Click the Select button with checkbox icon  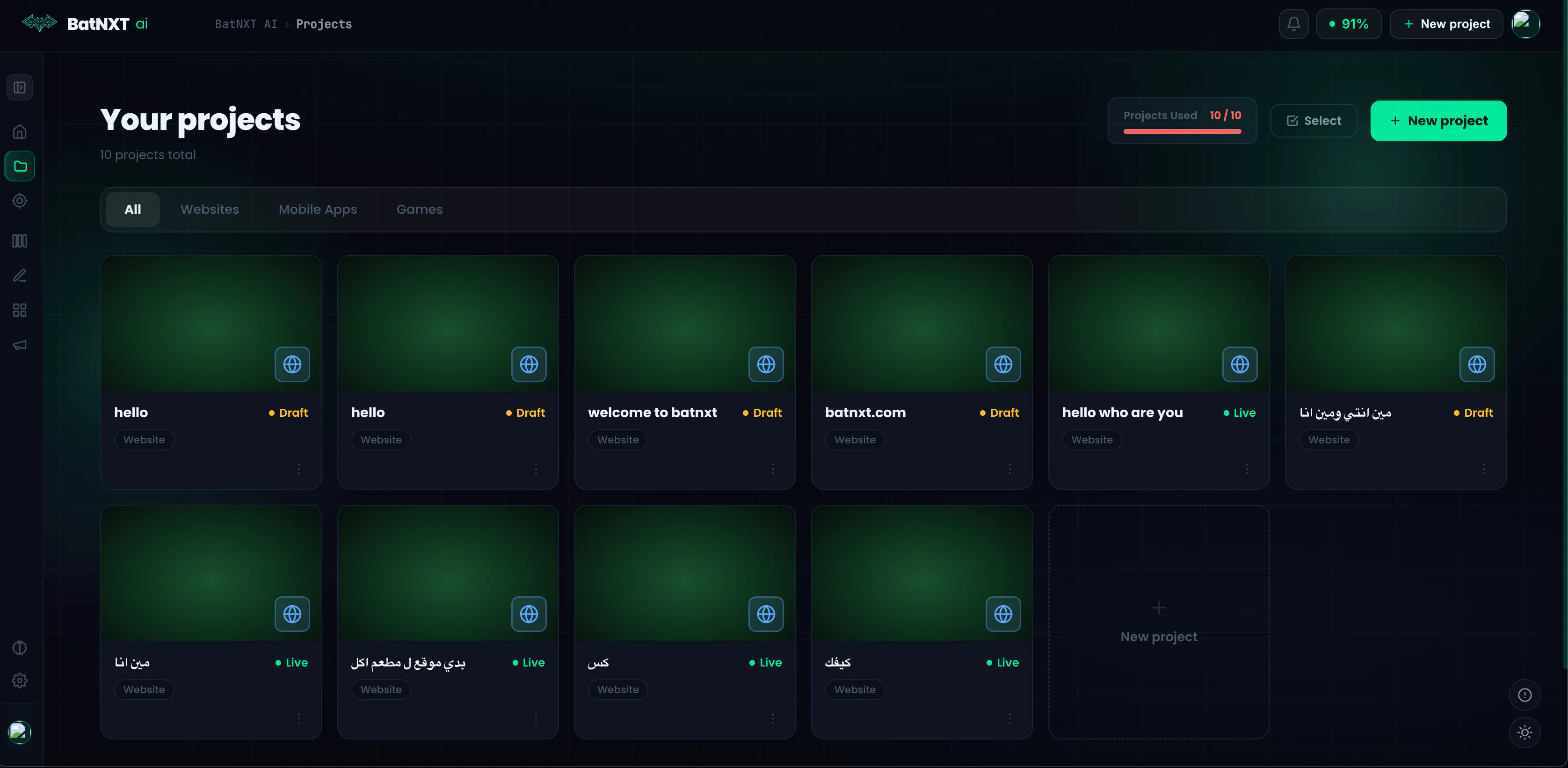pyautogui.click(x=1314, y=121)
